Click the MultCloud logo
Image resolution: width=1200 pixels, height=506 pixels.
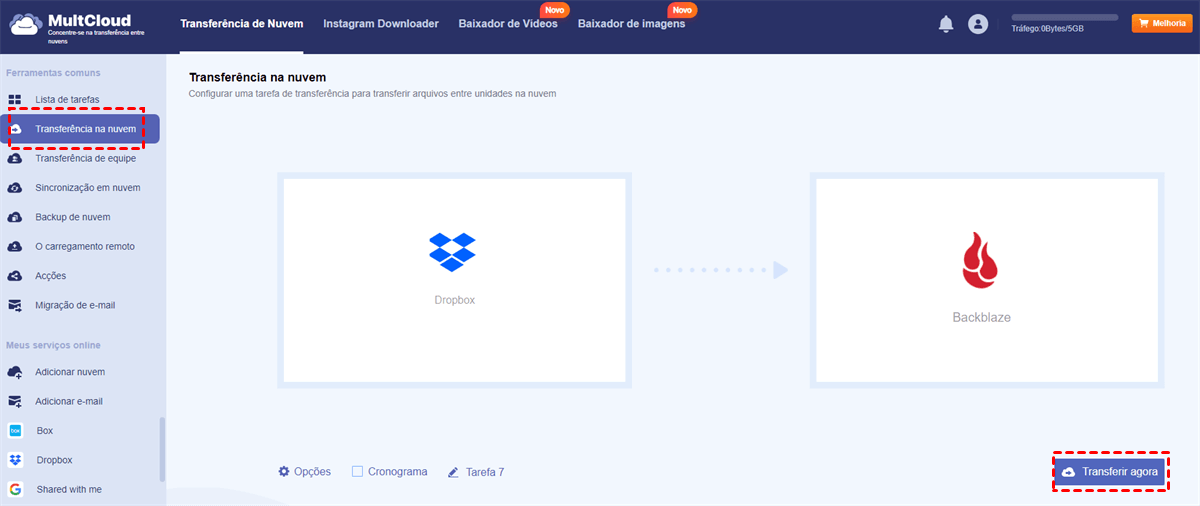pyautogui.click(x=75, y=24)
